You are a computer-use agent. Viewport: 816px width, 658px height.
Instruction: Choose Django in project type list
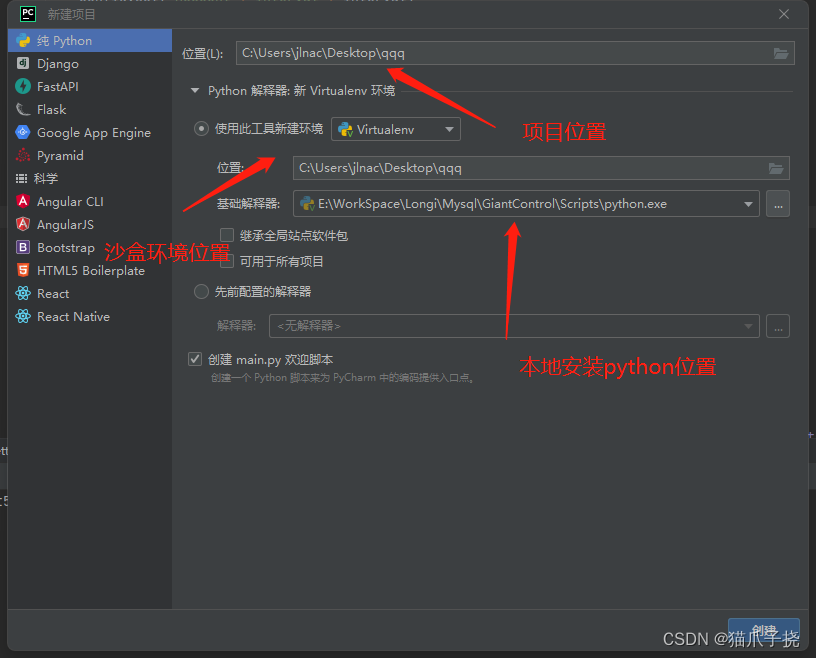coord(58,64)
